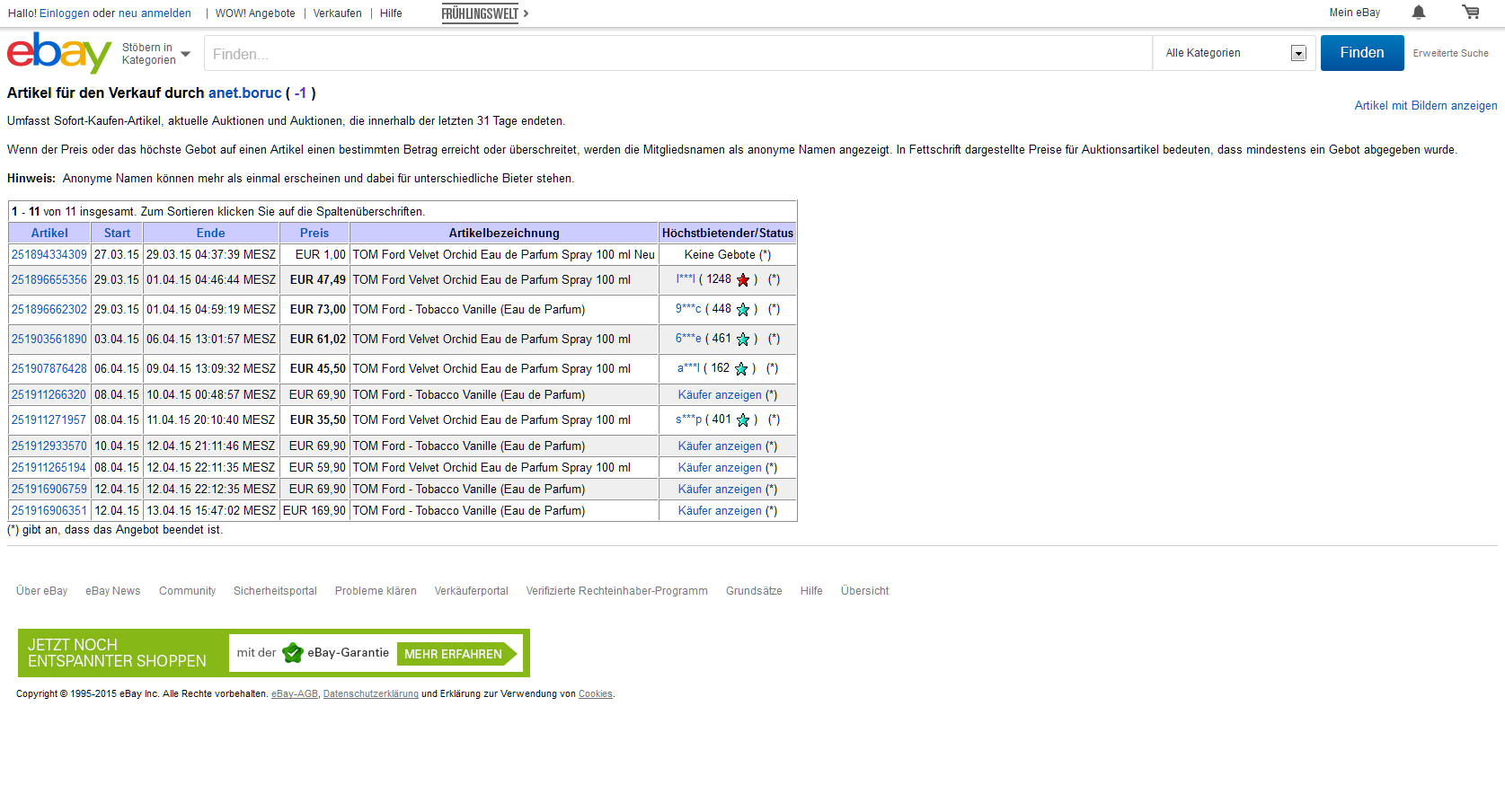This screenshot has width=1505, height=812.
Task: Open item number 251894334309
Action: pos(49,255)
